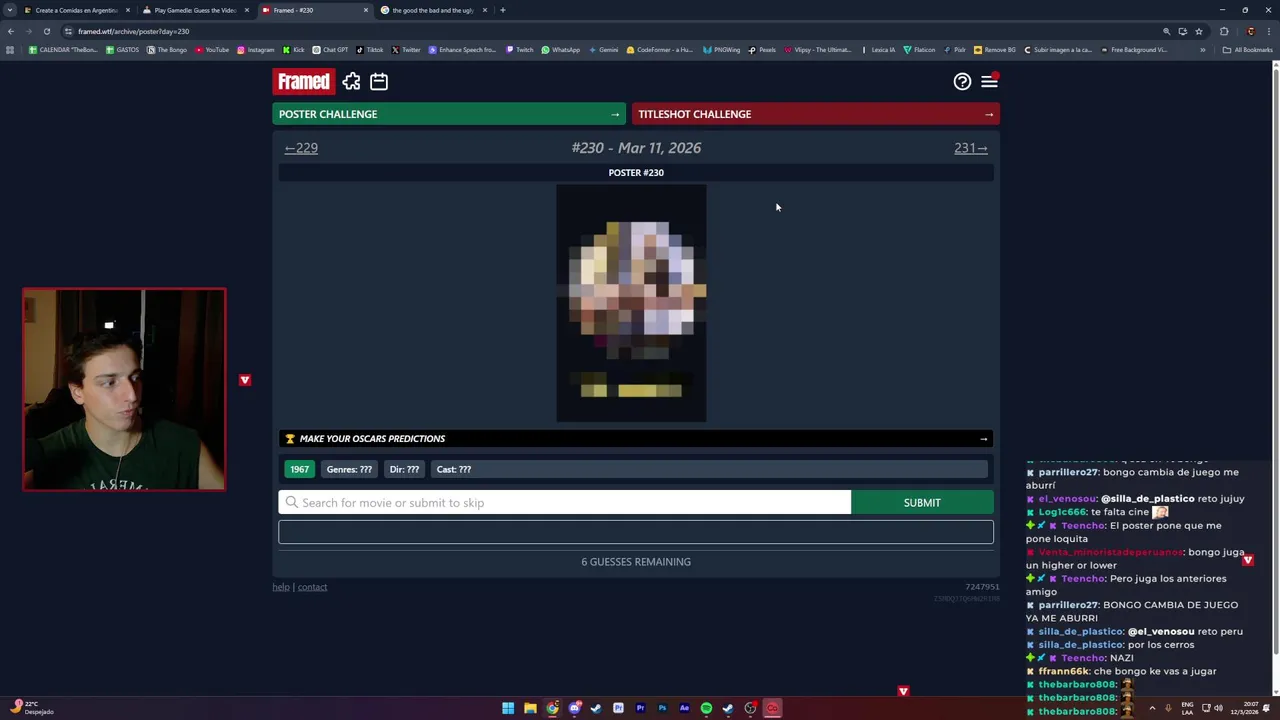Open the tab search dropdown arrow
This screenshot has height=720, width=1280.
click(10, 10)
